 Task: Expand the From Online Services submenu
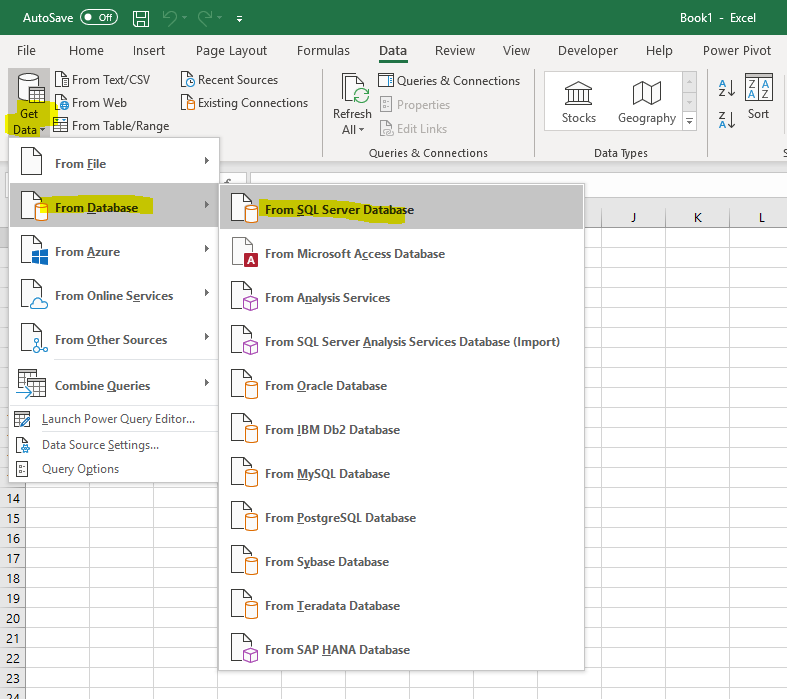114,294
